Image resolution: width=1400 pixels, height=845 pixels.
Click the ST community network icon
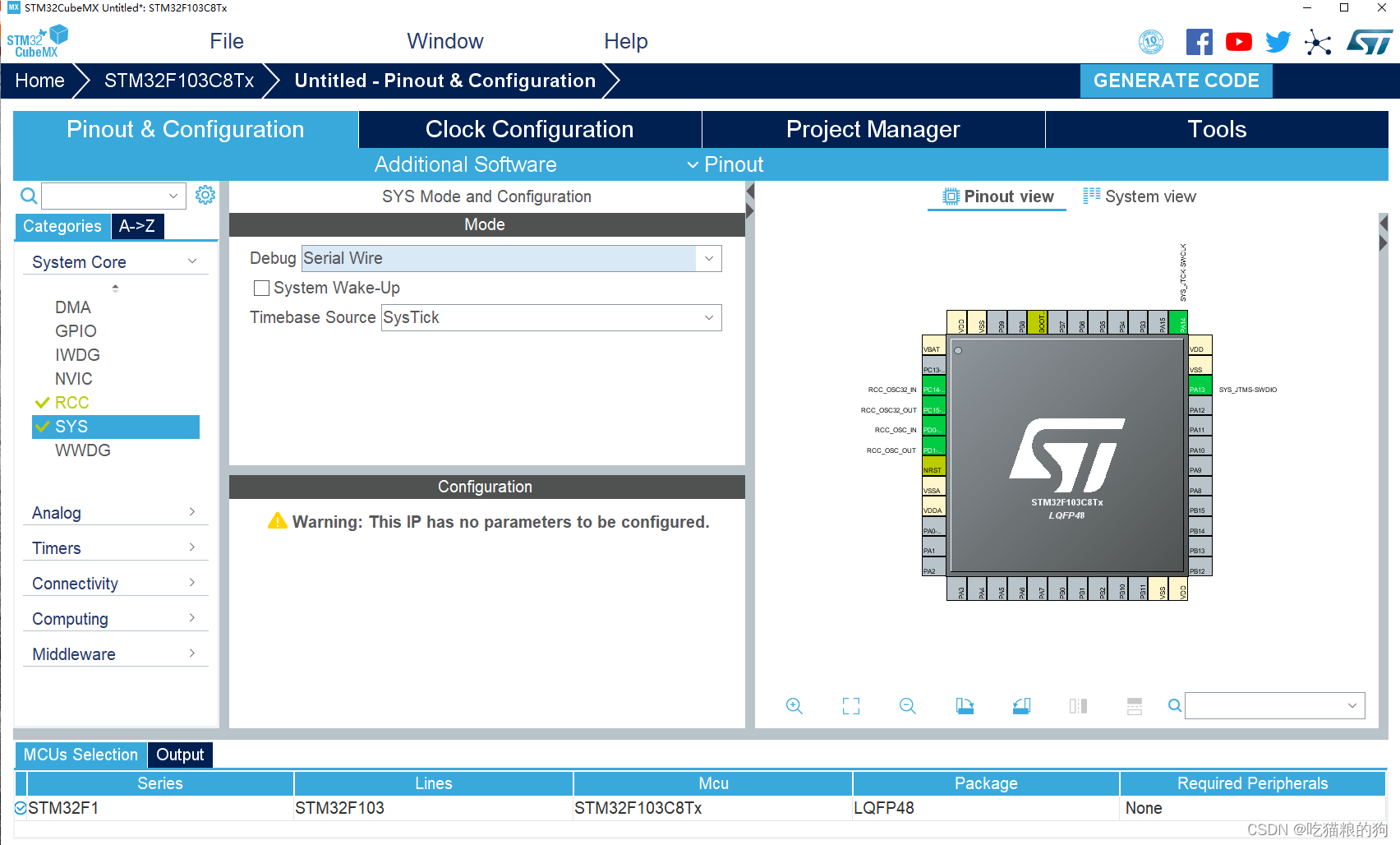pos(1318,42)
